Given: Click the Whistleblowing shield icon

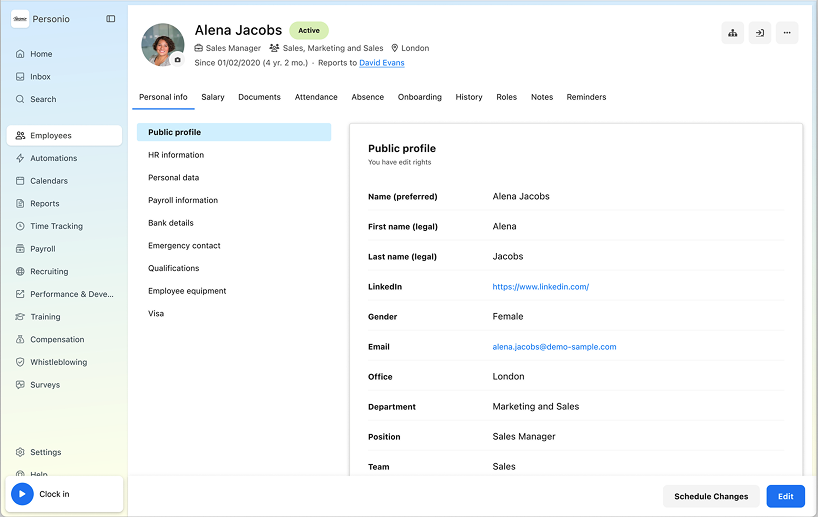Looking at the screenshot, I should point(20,362).
